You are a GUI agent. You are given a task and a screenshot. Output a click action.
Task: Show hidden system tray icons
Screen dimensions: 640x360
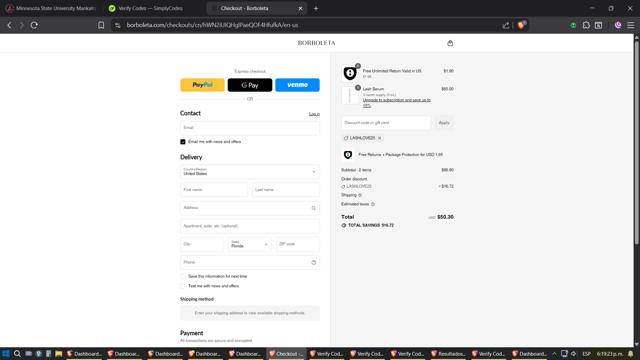click(554, 354)
